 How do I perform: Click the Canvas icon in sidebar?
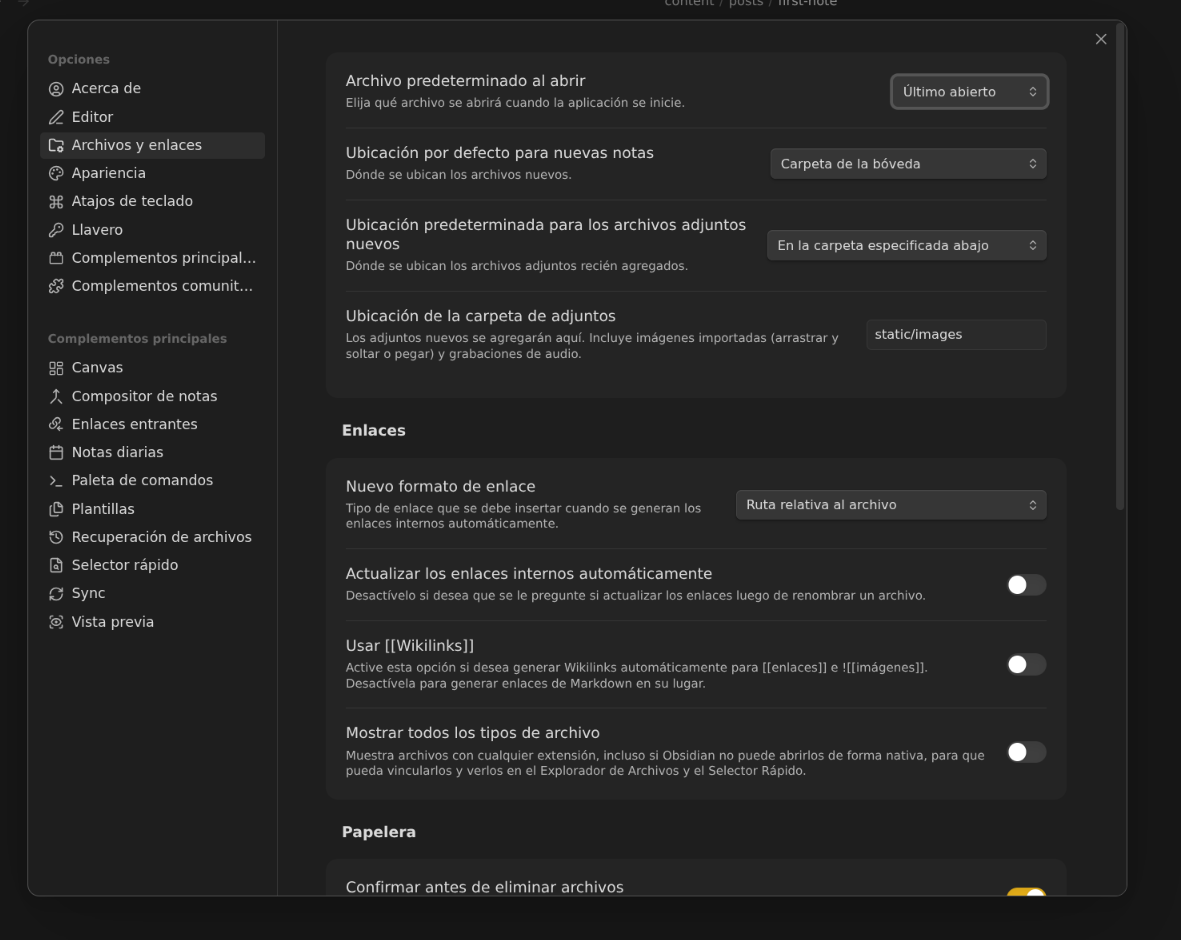(56, 368)
